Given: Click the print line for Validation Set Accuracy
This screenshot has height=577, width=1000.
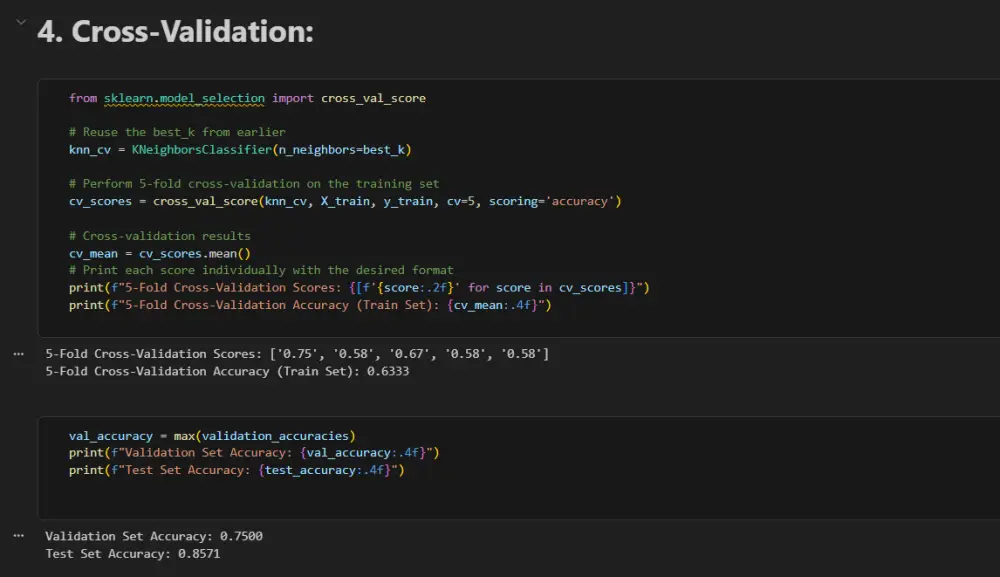Looking at the screenshot, I should tap(254, 453).
